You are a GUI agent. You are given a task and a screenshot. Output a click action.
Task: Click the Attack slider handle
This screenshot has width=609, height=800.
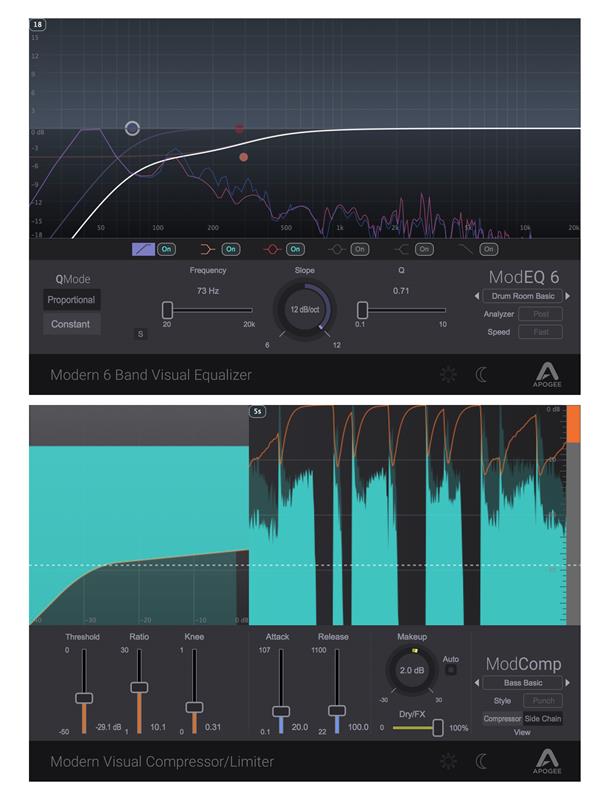pyautogui.click(x=281, y=711)
